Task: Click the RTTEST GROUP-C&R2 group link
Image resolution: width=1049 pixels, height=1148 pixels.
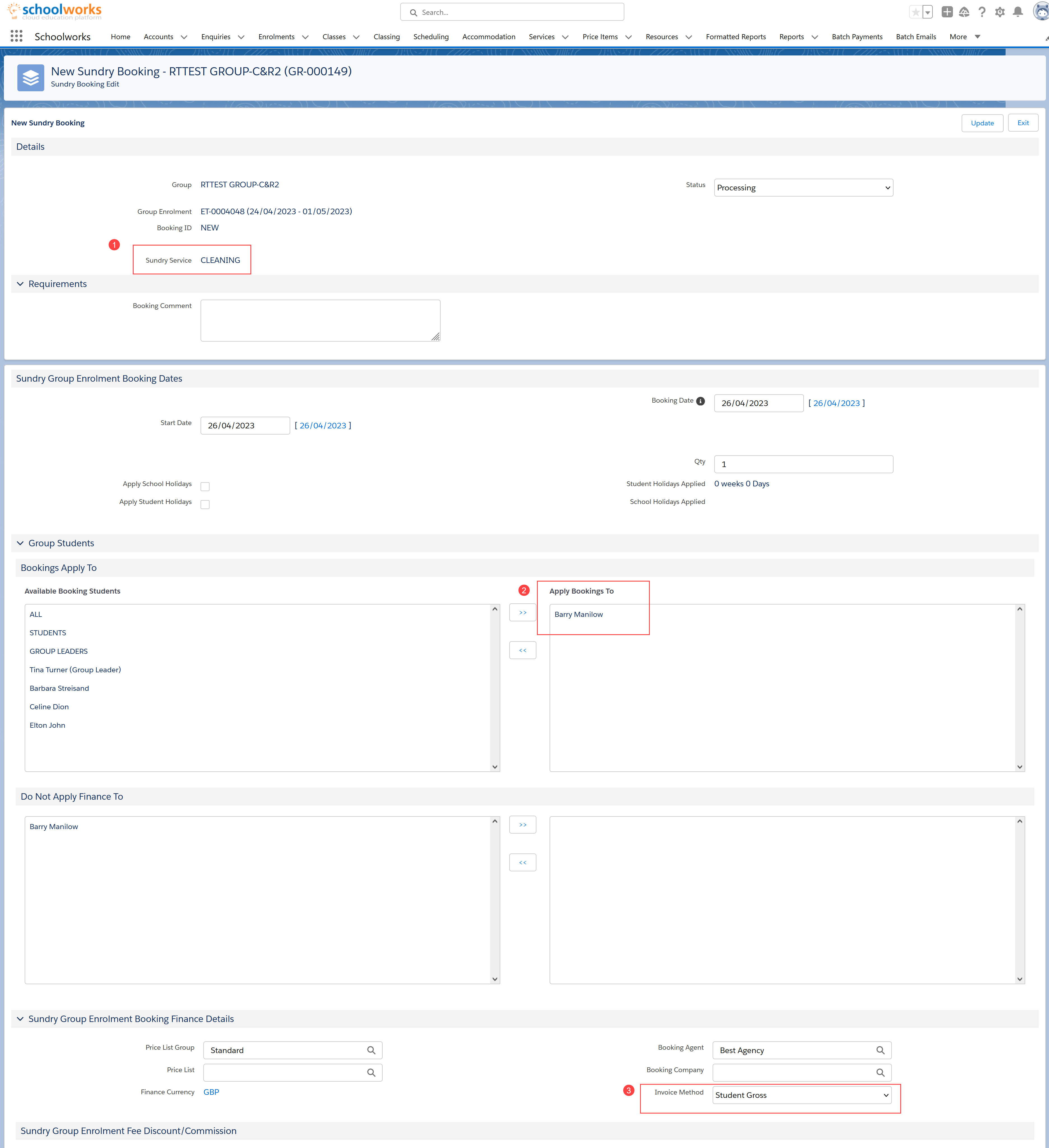Action: coord(239,185)
